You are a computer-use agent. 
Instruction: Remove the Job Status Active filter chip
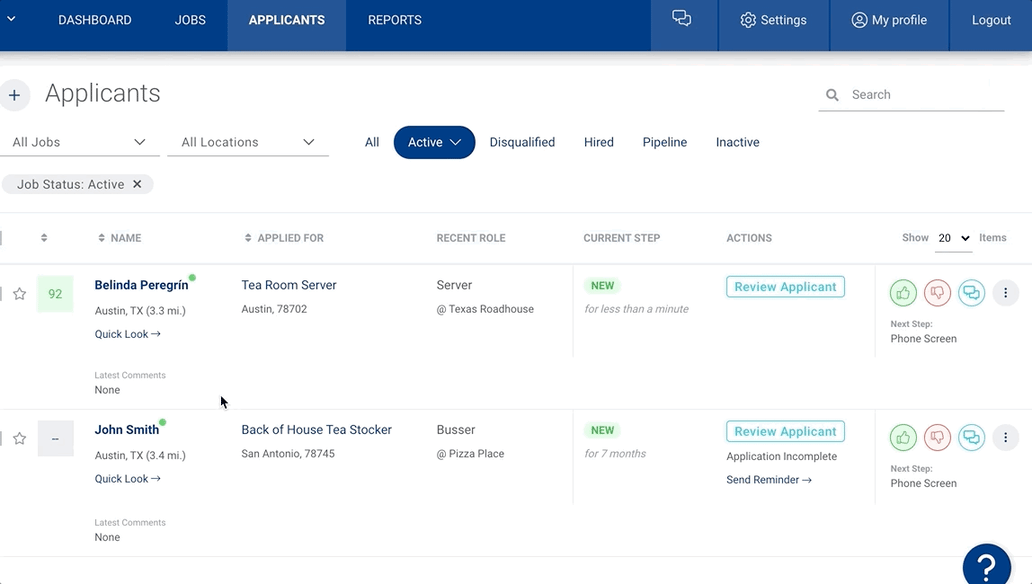[x=137, y=184]
